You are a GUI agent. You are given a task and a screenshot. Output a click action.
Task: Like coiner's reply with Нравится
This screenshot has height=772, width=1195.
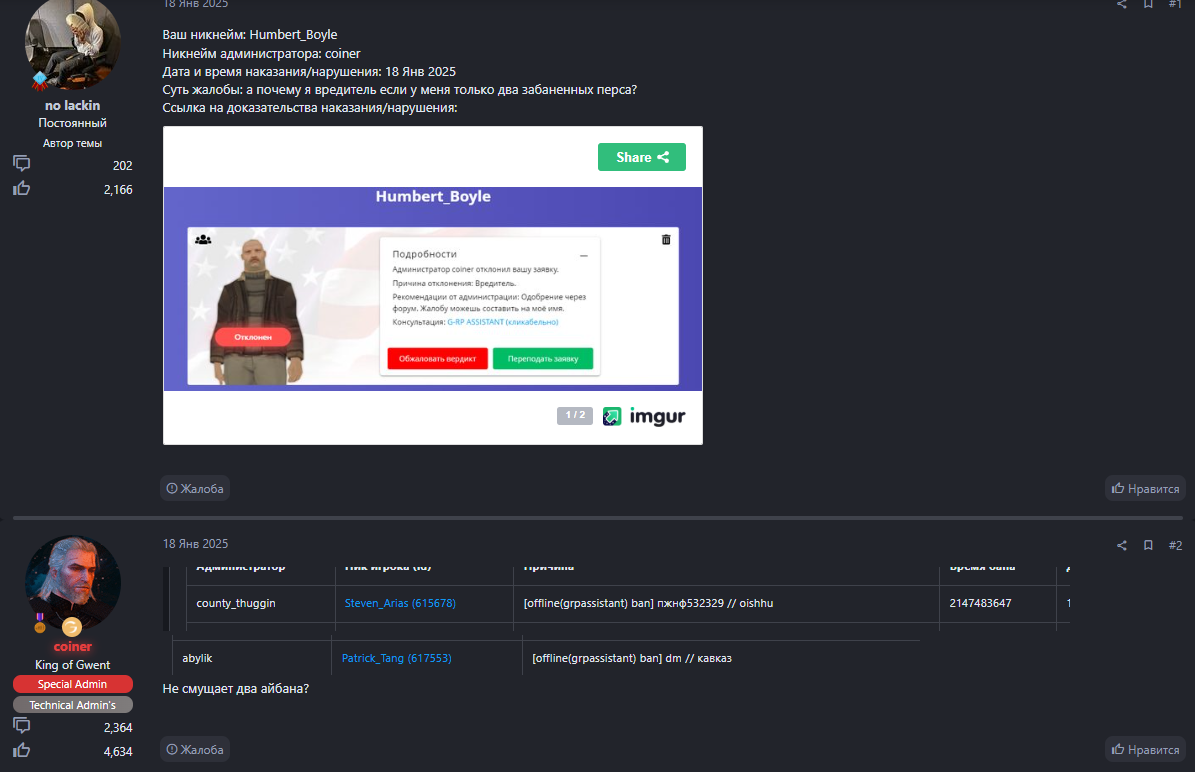point(1145,749)
